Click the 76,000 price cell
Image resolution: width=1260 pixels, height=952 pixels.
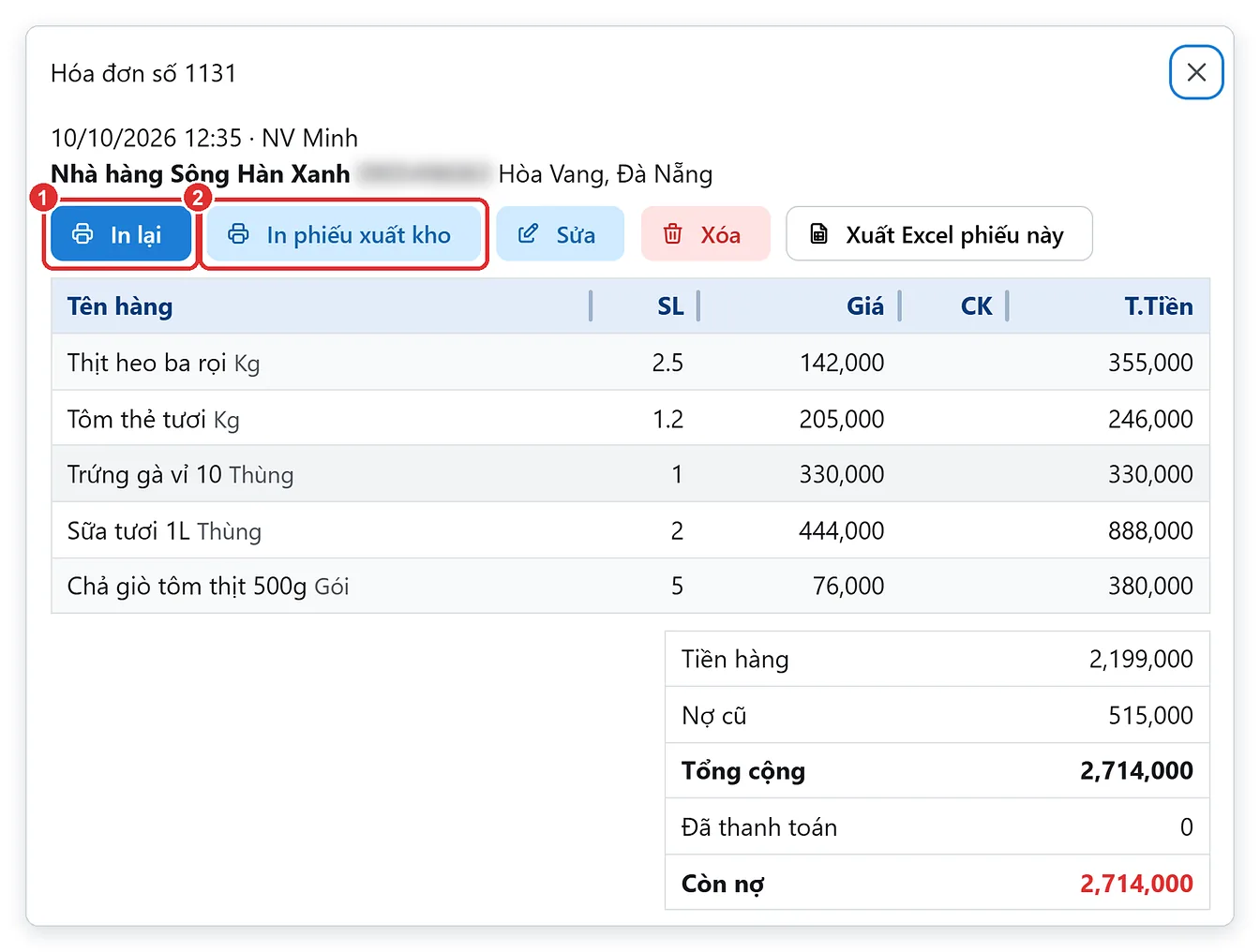848,586
